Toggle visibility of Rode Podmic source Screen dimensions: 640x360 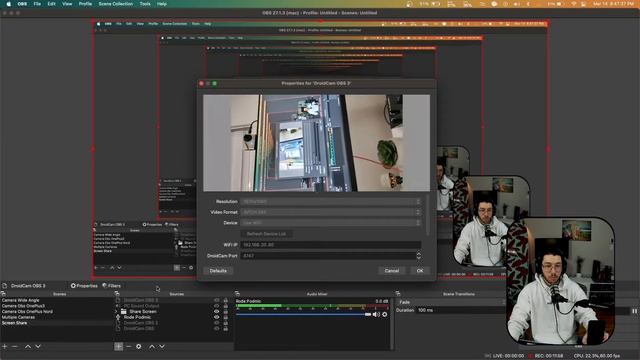[x=217, y=317]
